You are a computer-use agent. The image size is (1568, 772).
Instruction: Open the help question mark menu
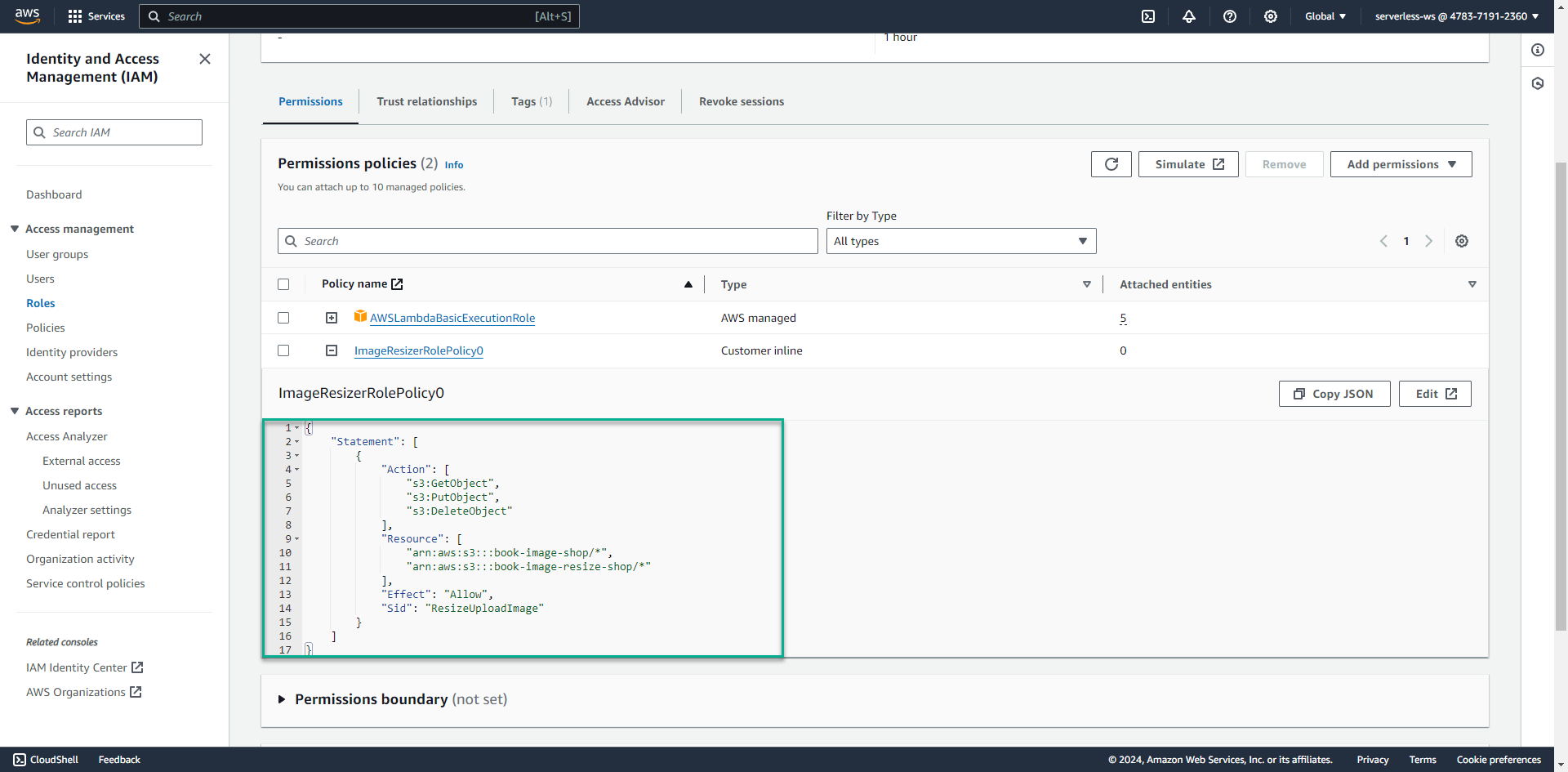[x=1230, y=16]
